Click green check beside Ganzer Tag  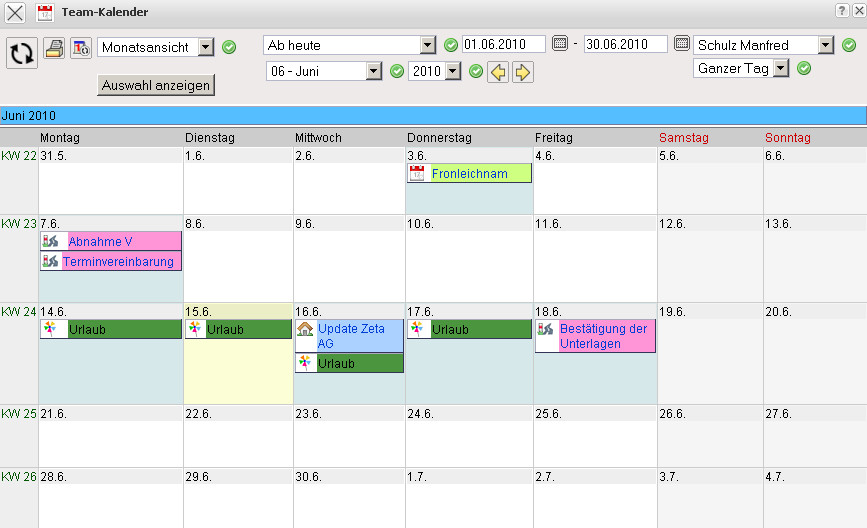[804, 68]
